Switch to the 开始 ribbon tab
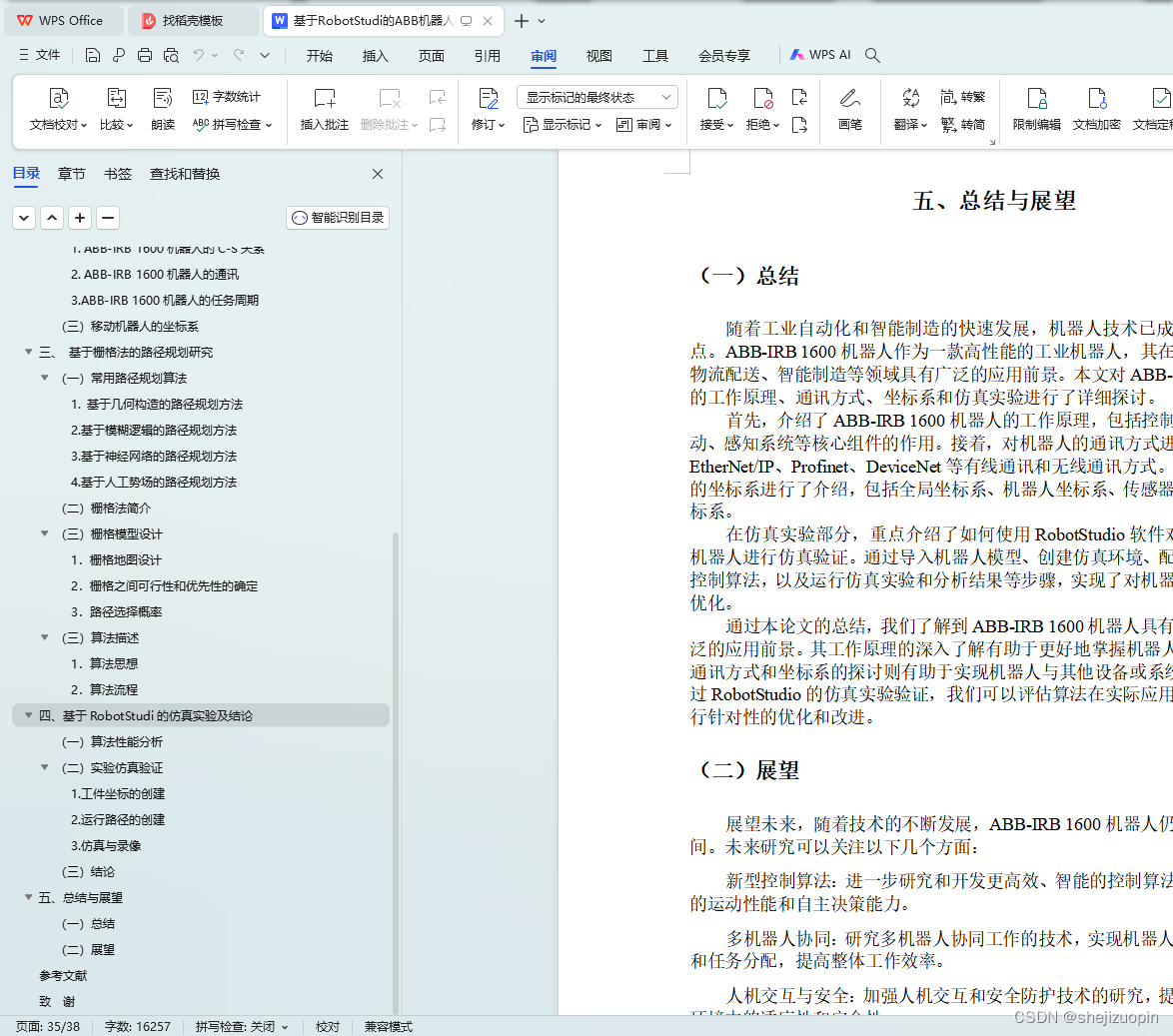 tap(320, 56)
